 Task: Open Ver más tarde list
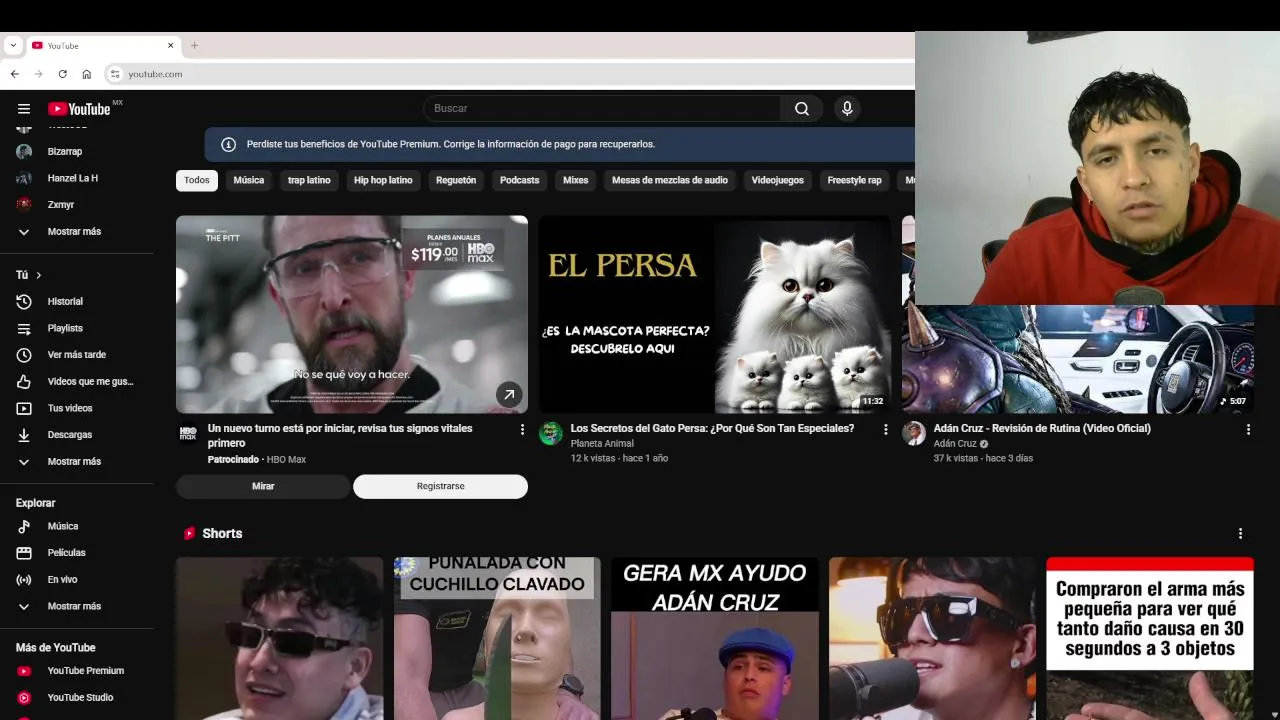tap(77, 355)
